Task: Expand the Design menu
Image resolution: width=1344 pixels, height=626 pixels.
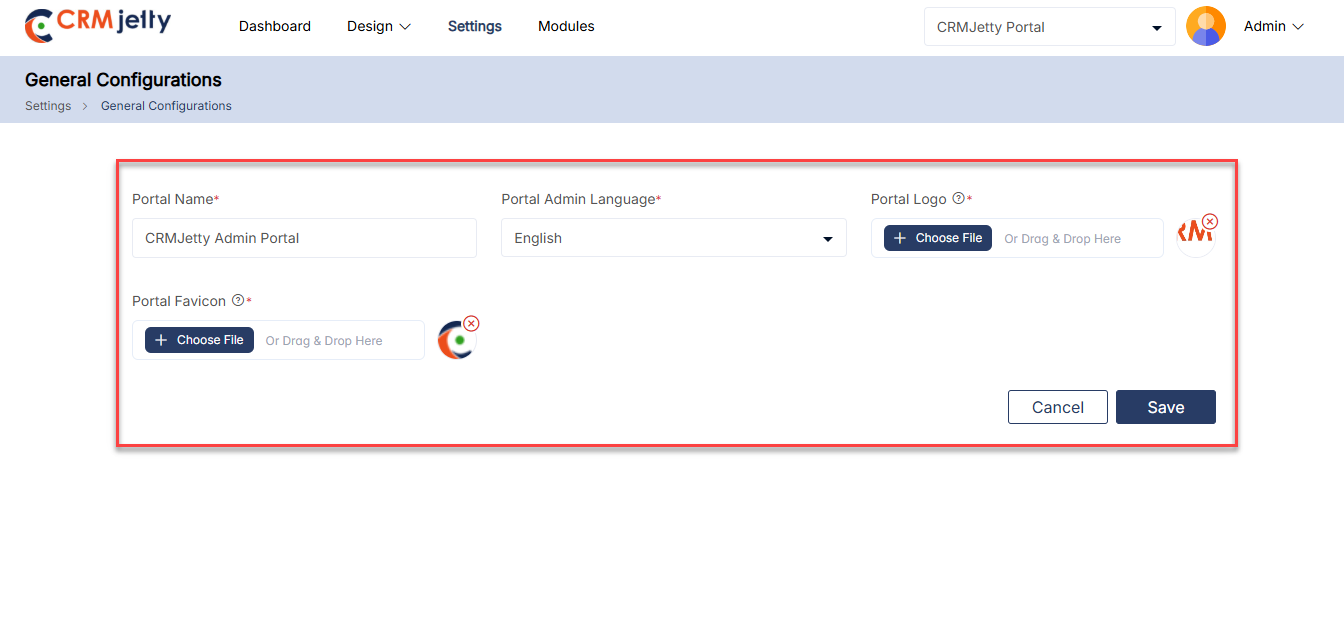Action: 378,27
